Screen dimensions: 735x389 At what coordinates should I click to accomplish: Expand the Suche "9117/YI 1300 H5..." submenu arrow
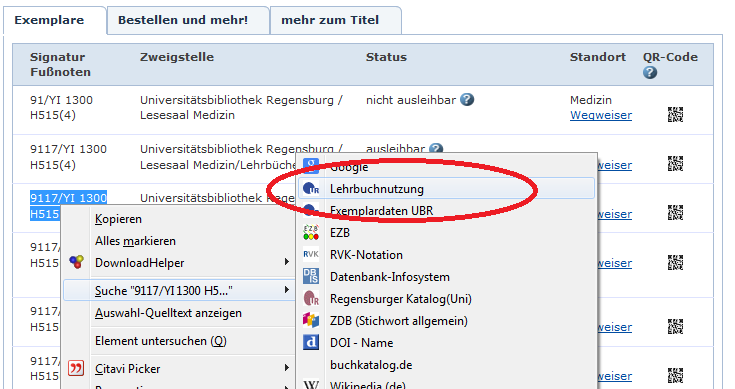tap(286, 290)
